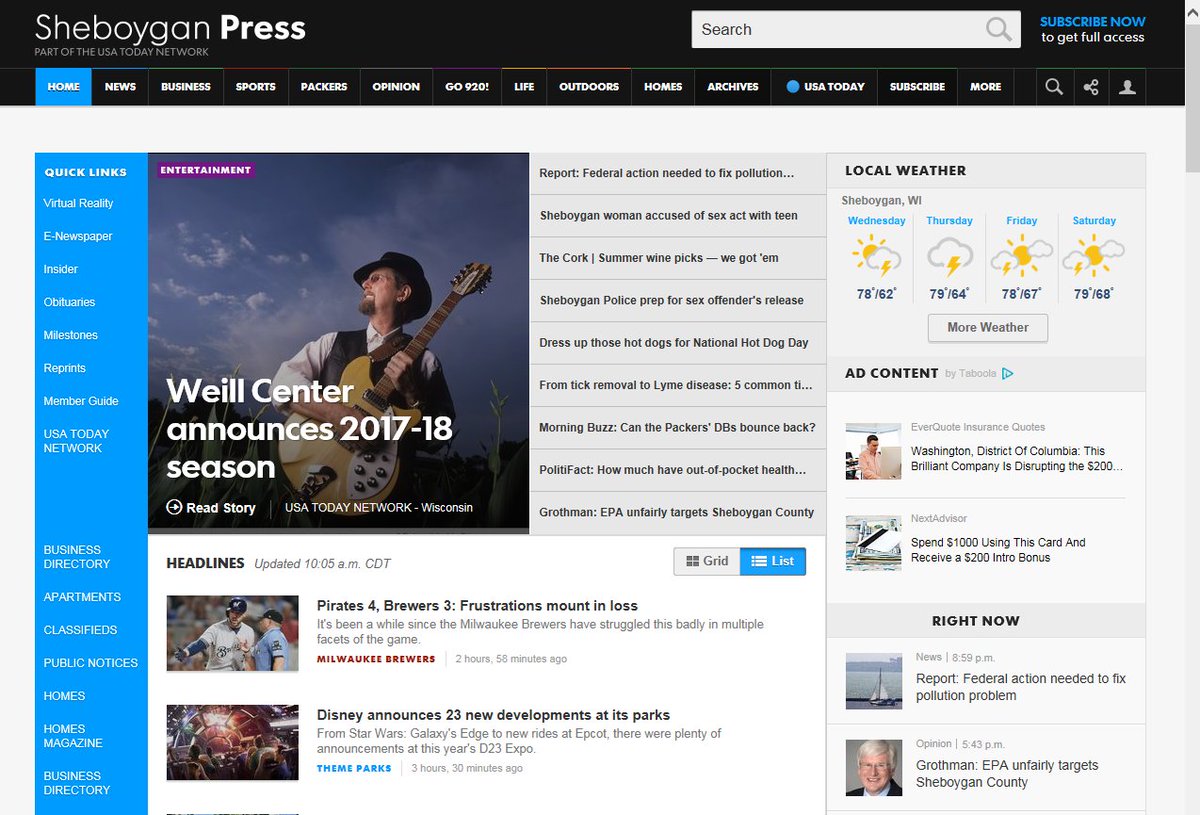Click Friday's partly cloudy weather icon
1200x815 pixels.
click(1021, 256)
